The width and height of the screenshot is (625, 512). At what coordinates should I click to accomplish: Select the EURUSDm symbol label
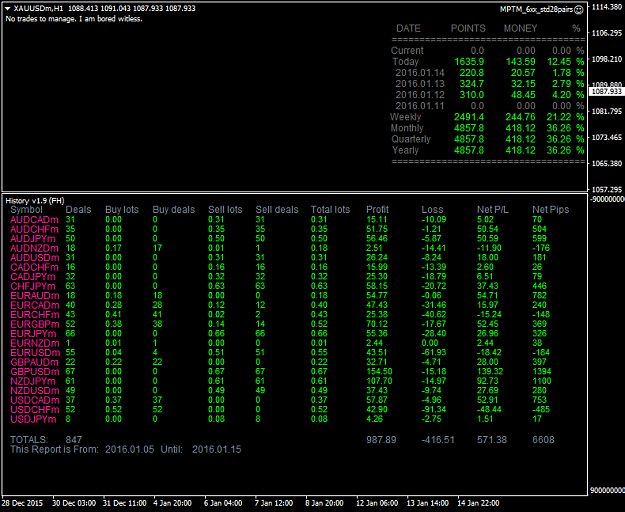click(35, 353)
